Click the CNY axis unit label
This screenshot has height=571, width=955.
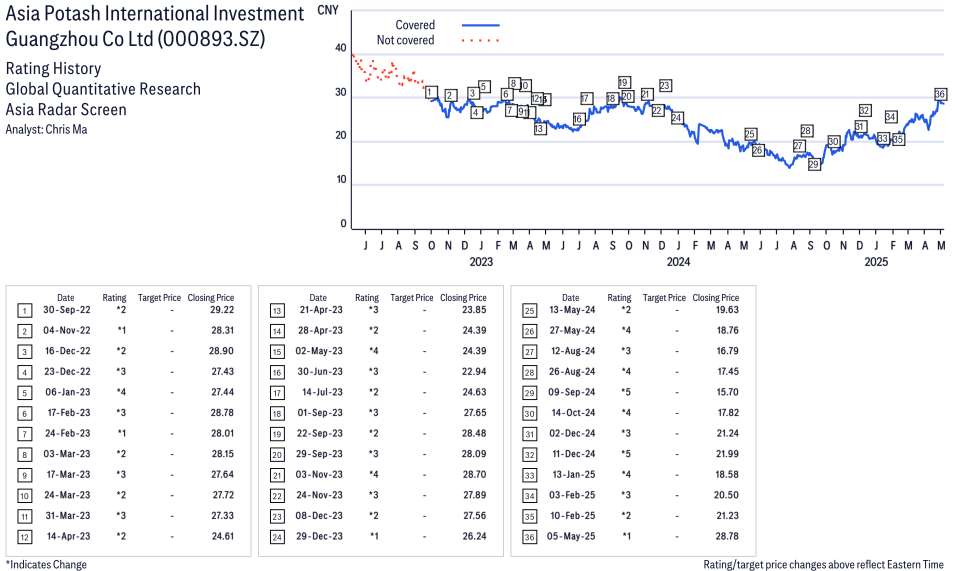point(328,10)
